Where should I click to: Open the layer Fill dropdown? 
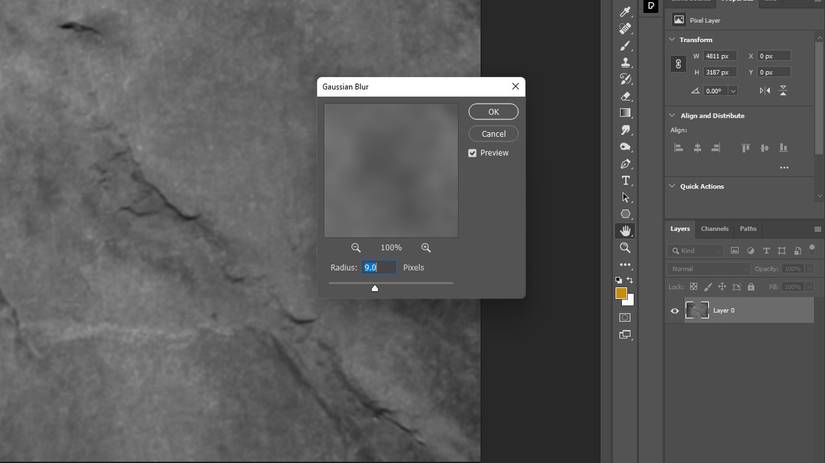810,287
